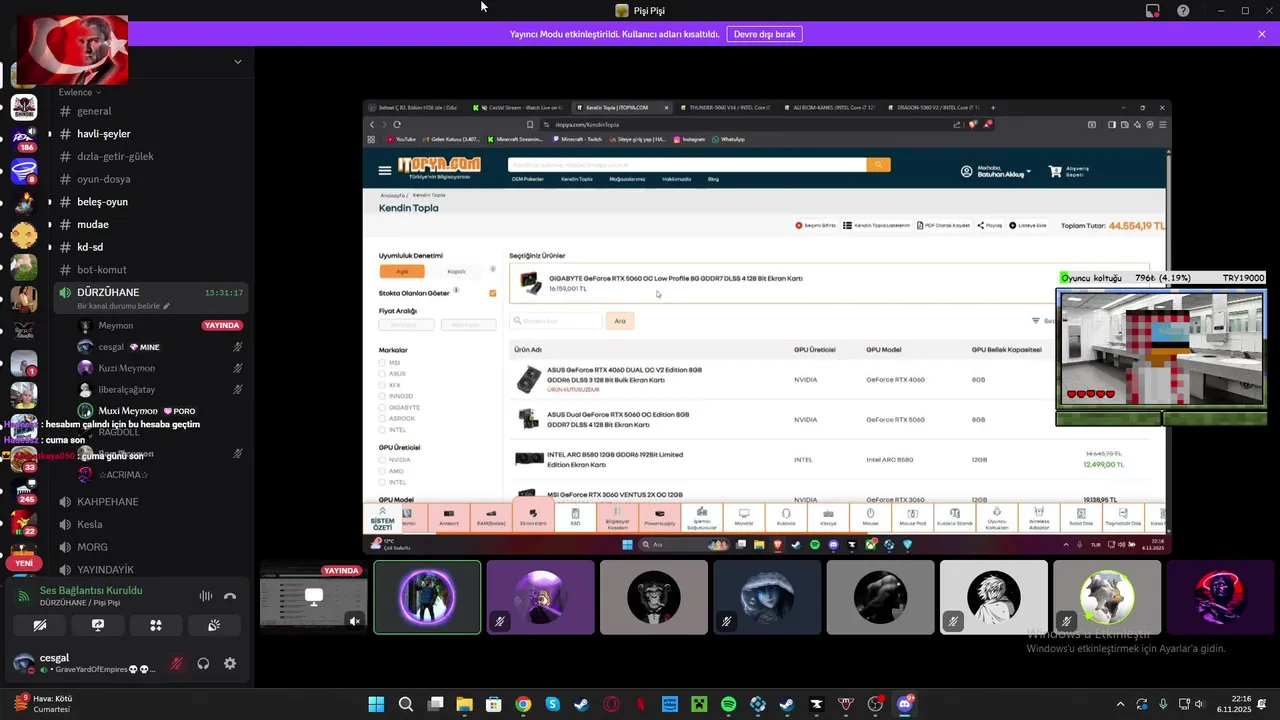This screenshot has height=720, width=1280.
Task: Dismiss the streamer mode banner
Action: point(1262,34)
